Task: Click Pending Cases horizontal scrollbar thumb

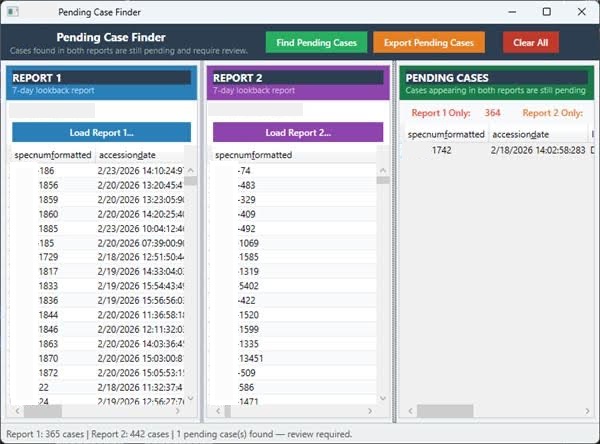Action: [445, 411]
